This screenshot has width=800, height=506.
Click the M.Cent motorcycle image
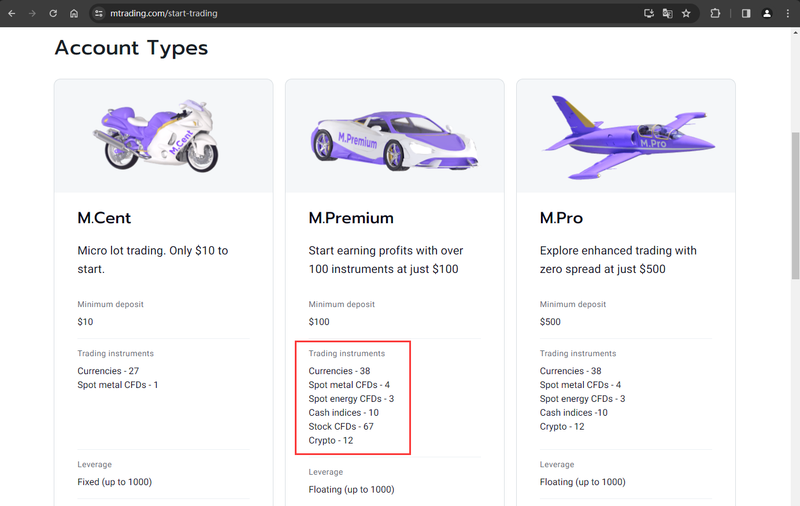(156, 136)
